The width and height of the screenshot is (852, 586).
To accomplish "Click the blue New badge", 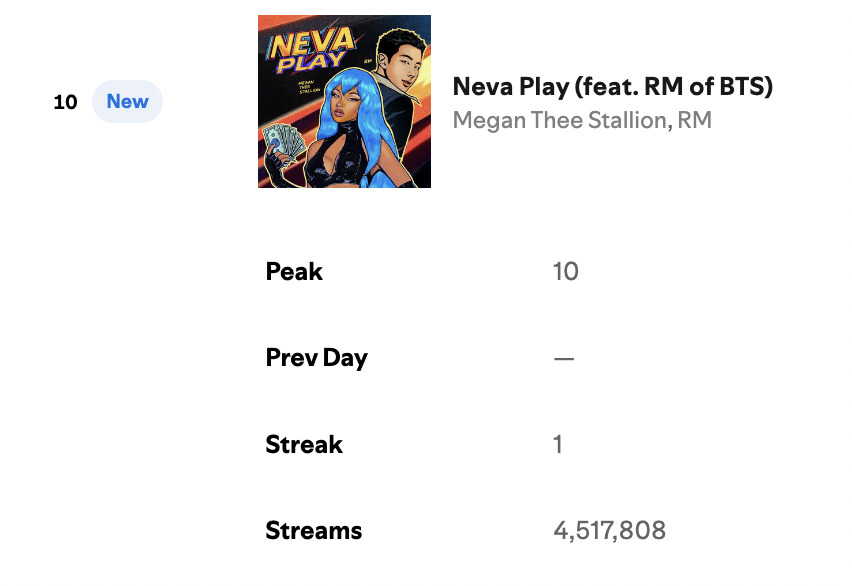I will point(127,102).
